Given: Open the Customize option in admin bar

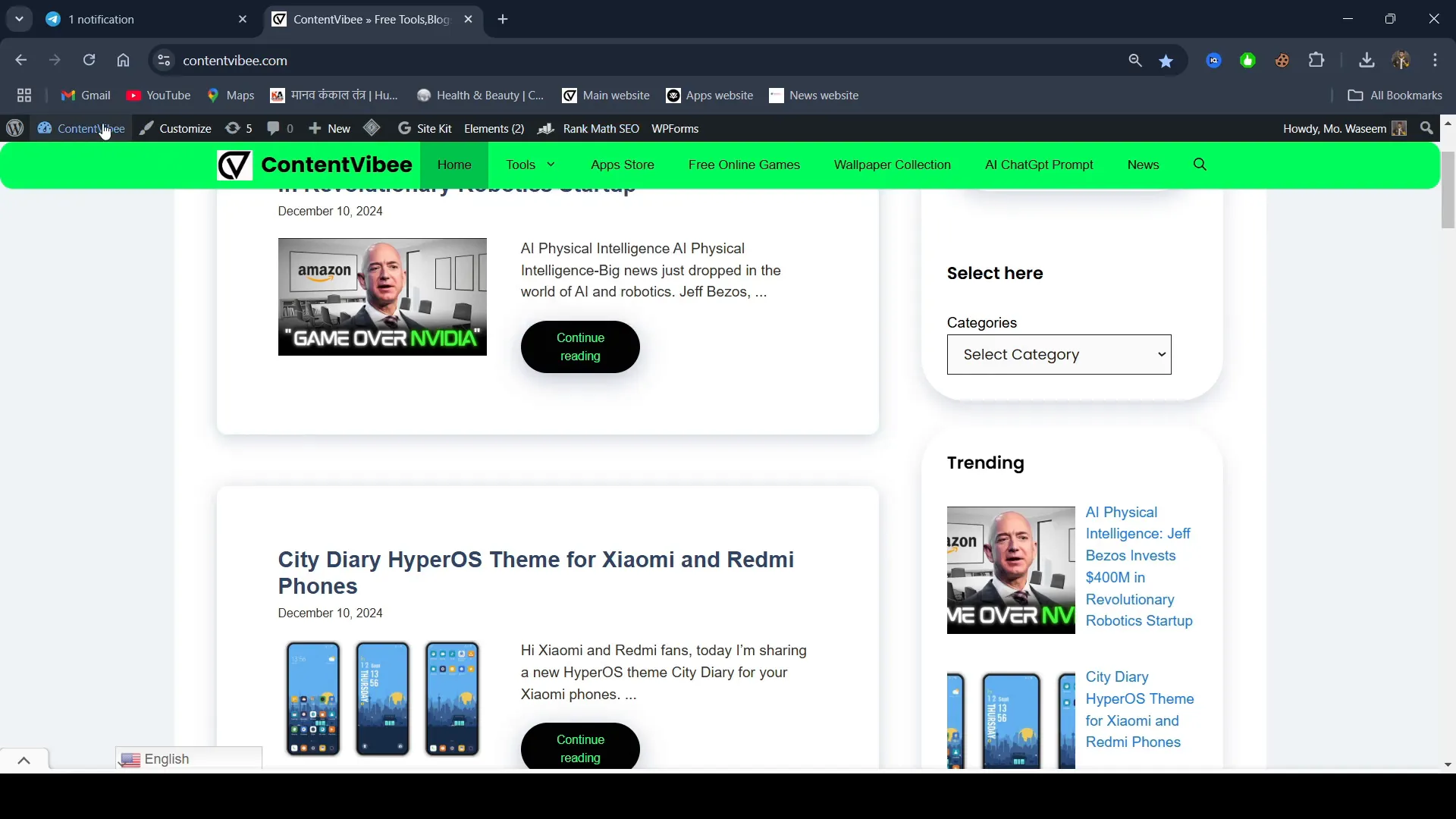Looking at the screenshot, I should (175, 129).
